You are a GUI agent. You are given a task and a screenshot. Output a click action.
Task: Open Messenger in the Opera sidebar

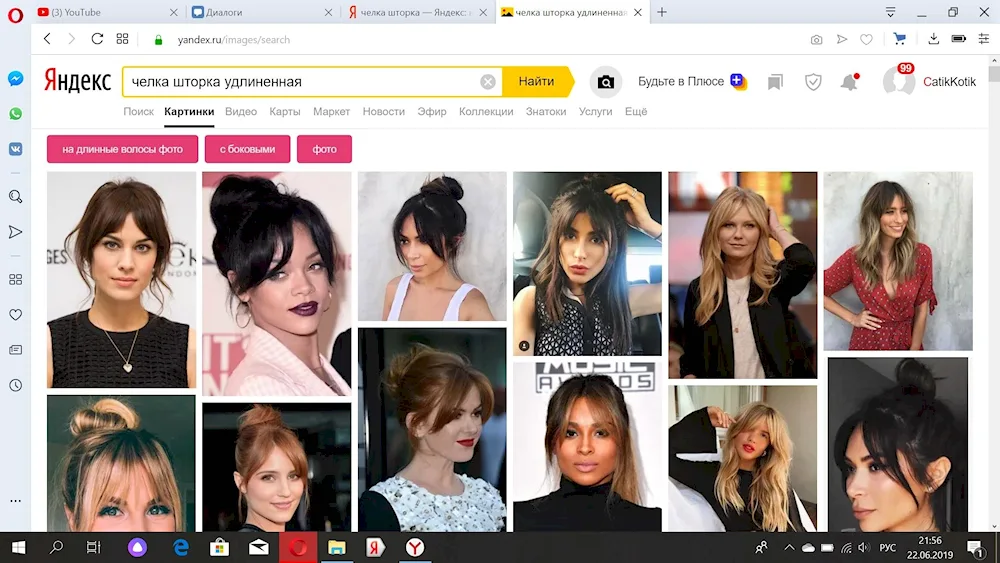click(15, 79)
